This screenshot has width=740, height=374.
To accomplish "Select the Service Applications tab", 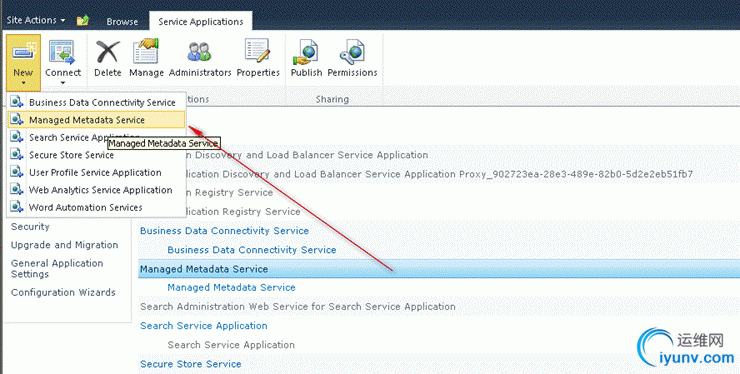I will [x=201, y=22].
